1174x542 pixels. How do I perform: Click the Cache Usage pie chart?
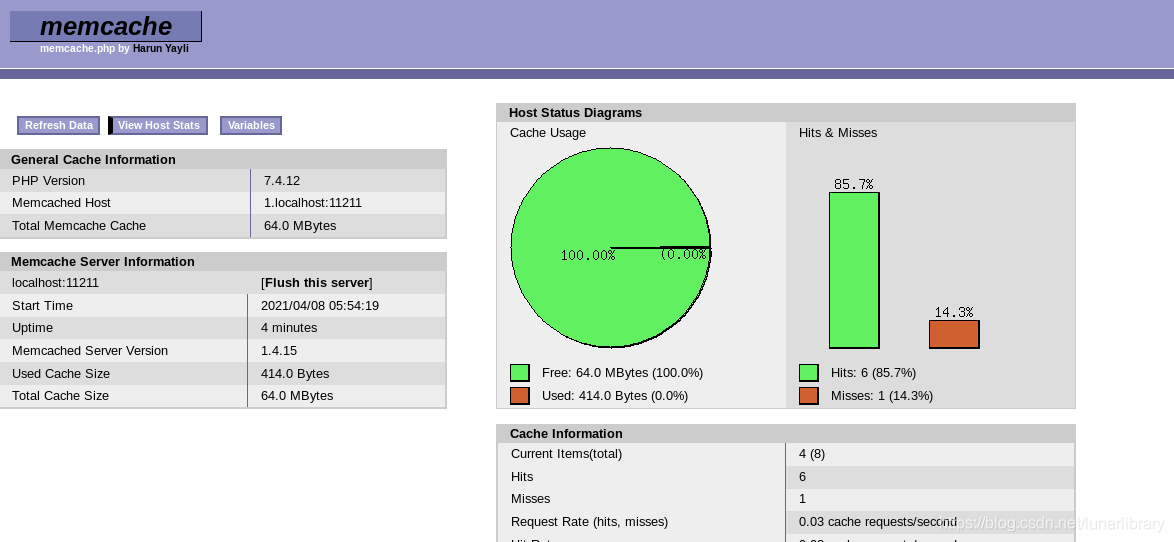[611, 248]
